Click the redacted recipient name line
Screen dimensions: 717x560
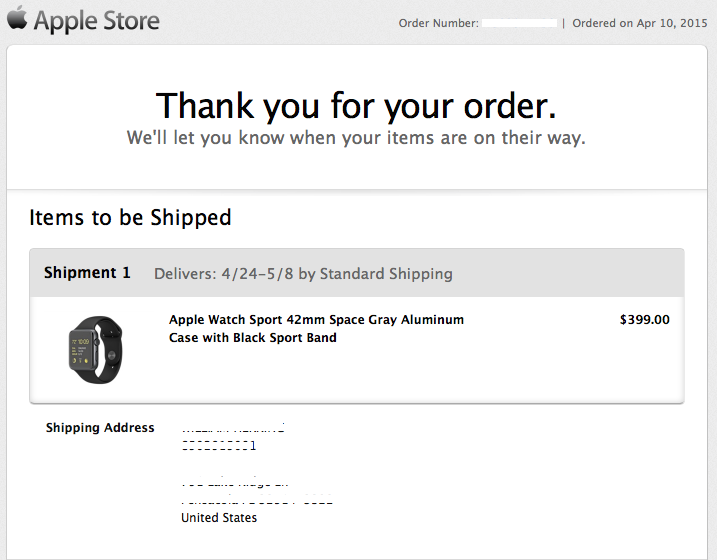[x=233, y=428]
